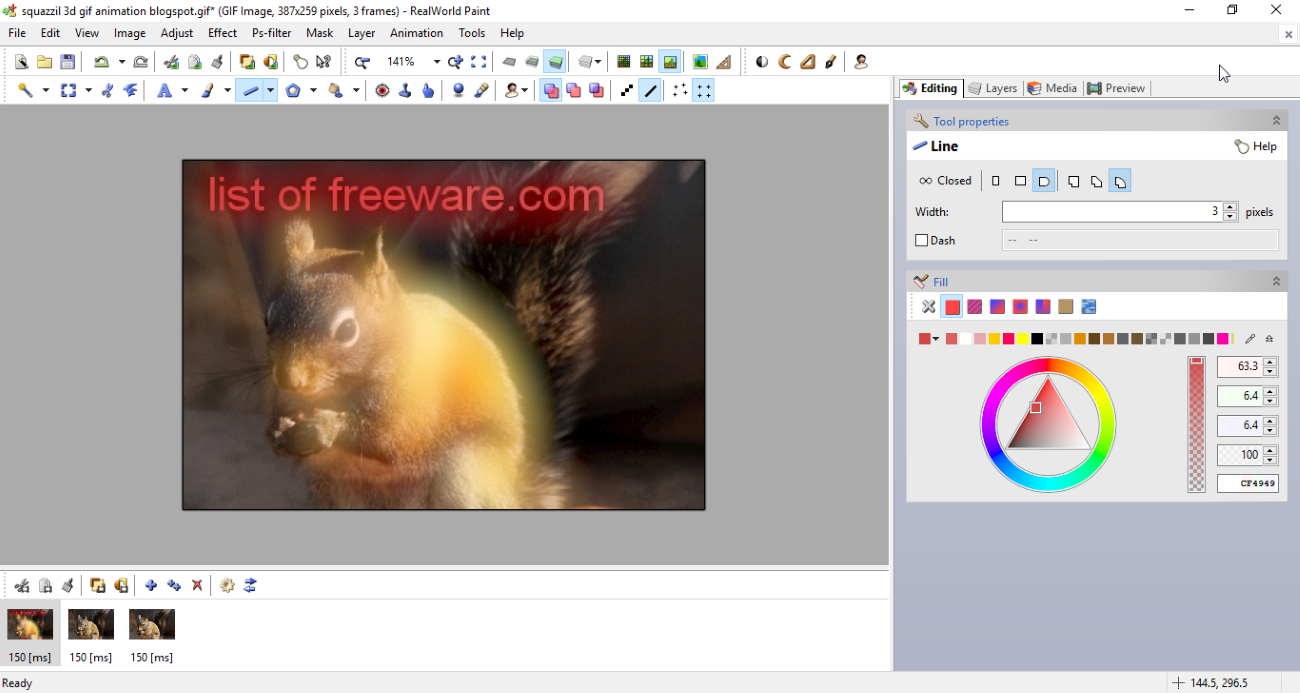
Task: Open the Ps-filter menu
Action: coord(271,33)
